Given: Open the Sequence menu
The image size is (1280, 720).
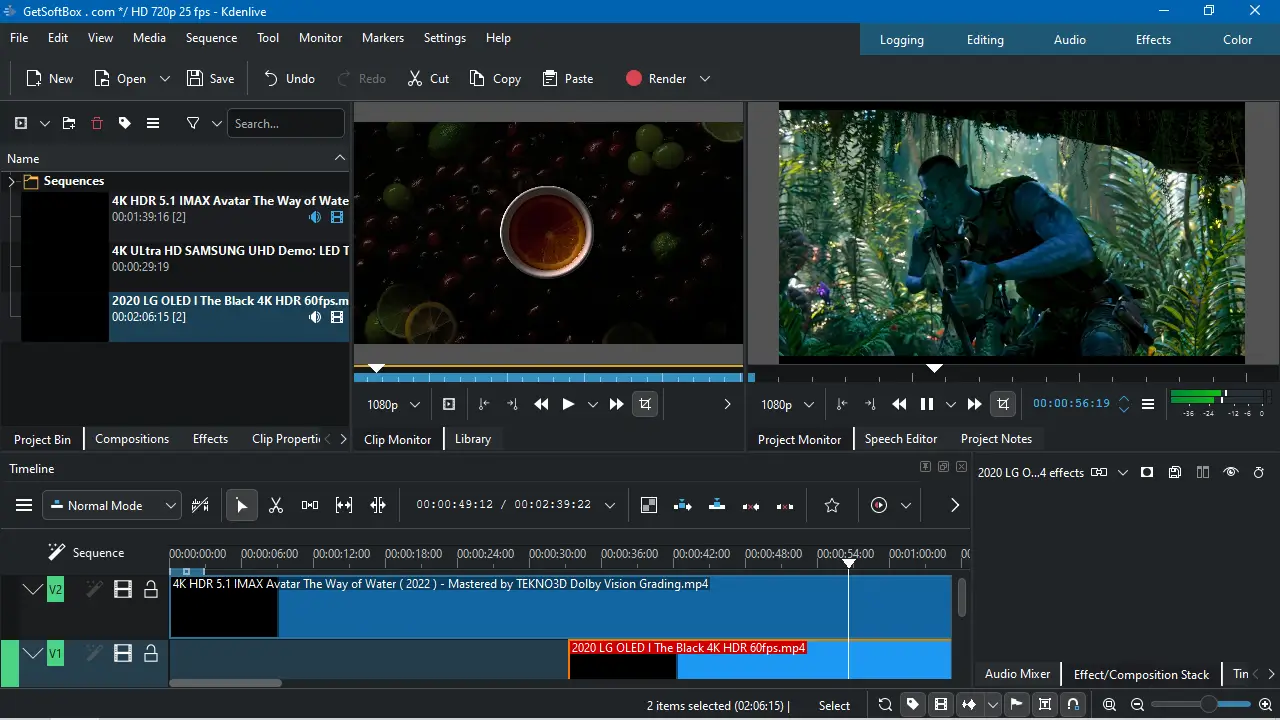Looking at the screenshot, I should pyautogui.click(x=212, y=38).
